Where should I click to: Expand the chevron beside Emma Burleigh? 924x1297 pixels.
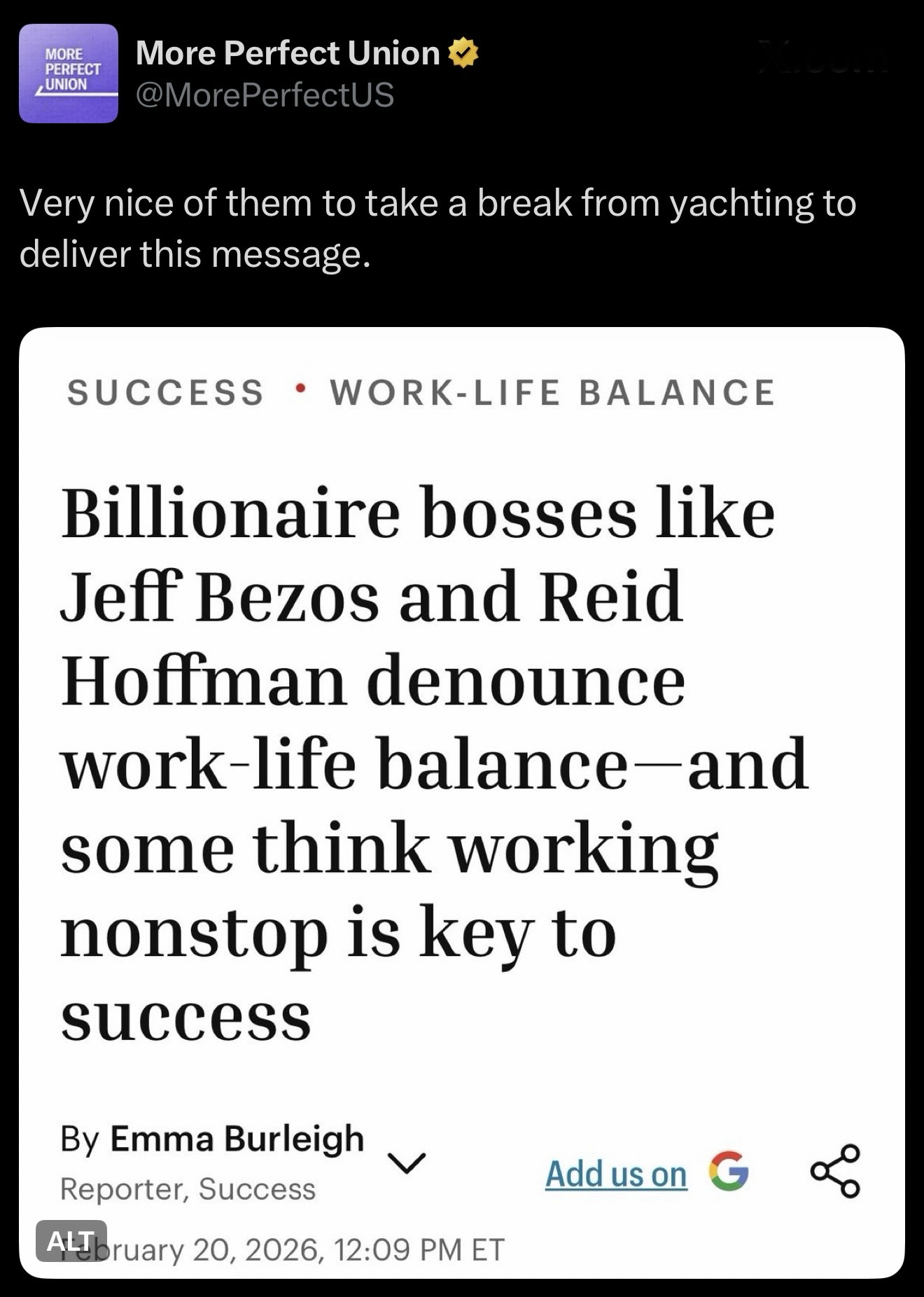point(407,1163)
